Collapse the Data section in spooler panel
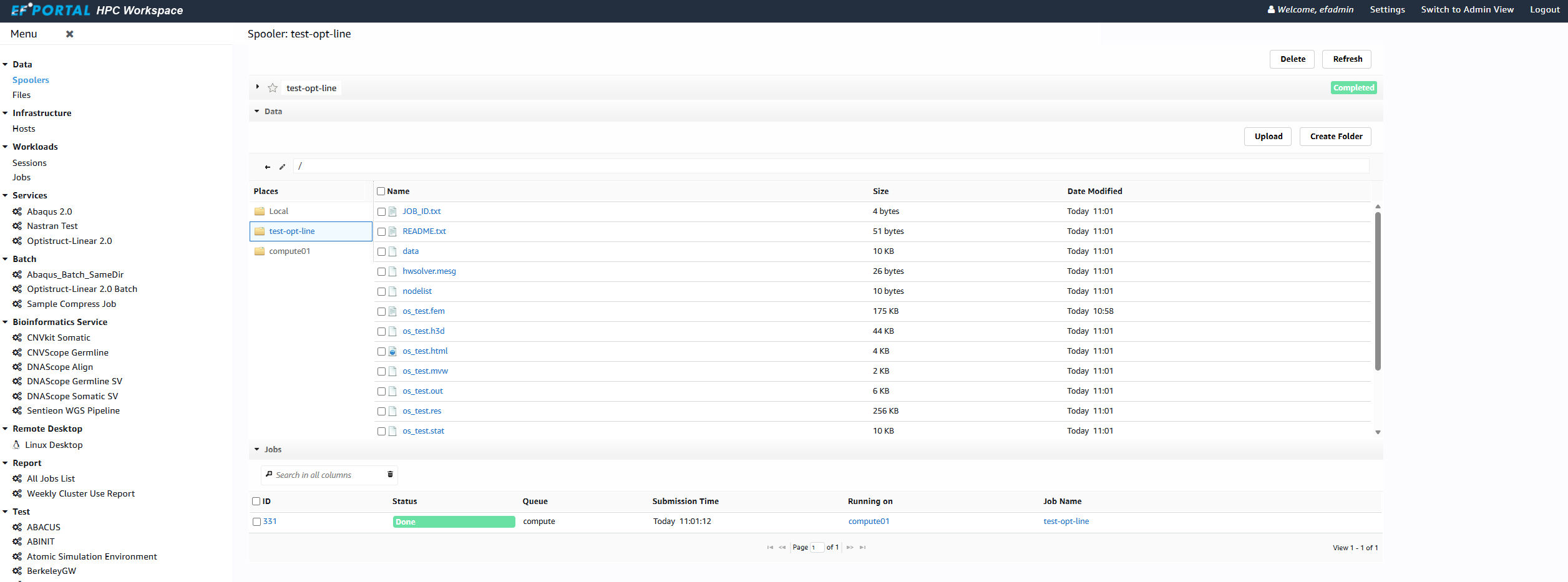The height and width of the screenshot is (582, 1568). [256, 112]
